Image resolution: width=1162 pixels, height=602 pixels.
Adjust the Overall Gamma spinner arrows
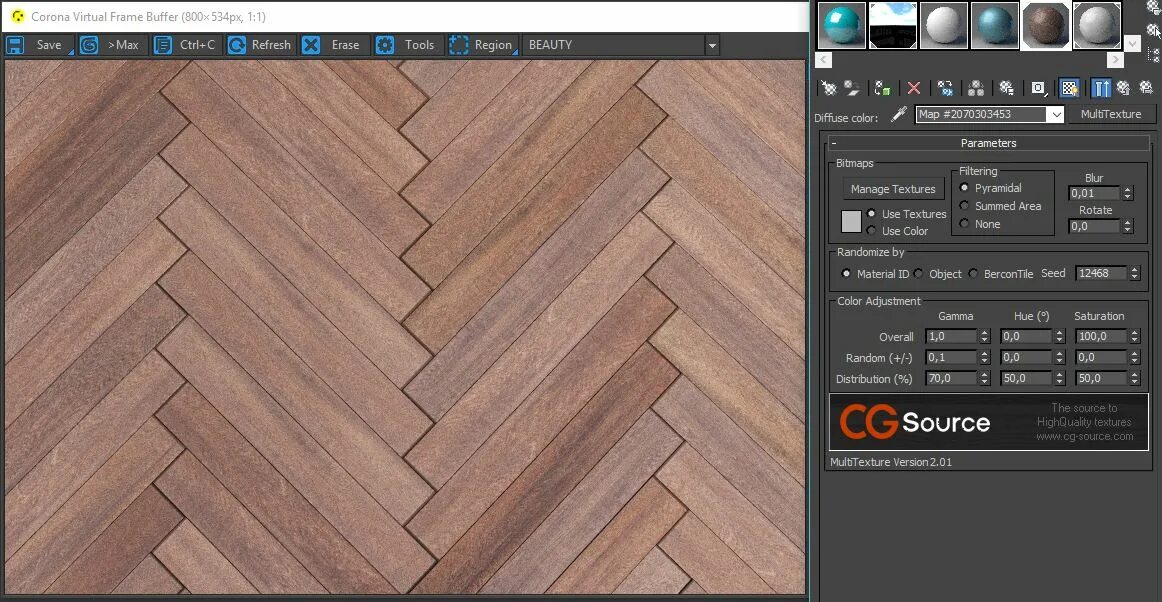point(985,337)
